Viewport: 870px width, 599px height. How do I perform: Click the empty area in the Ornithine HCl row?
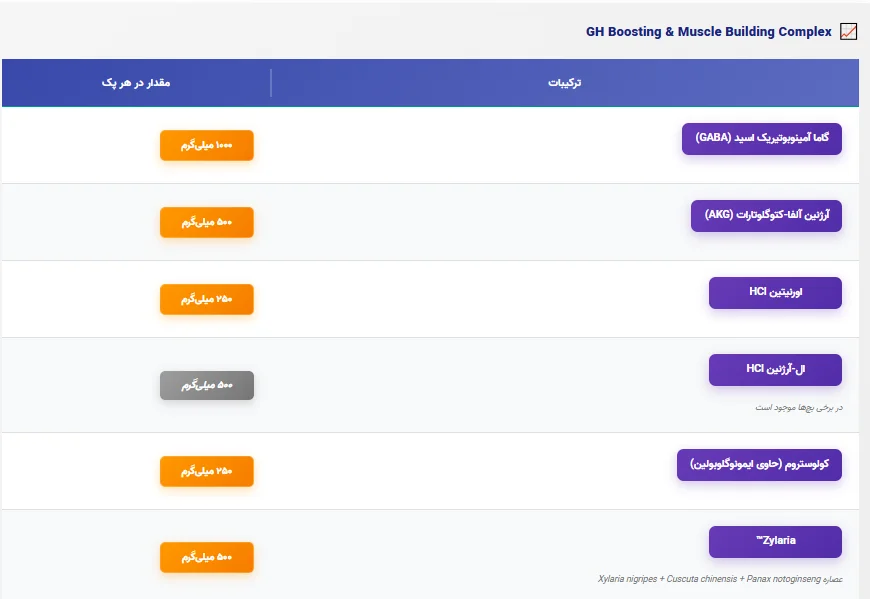tap(481, 299)
